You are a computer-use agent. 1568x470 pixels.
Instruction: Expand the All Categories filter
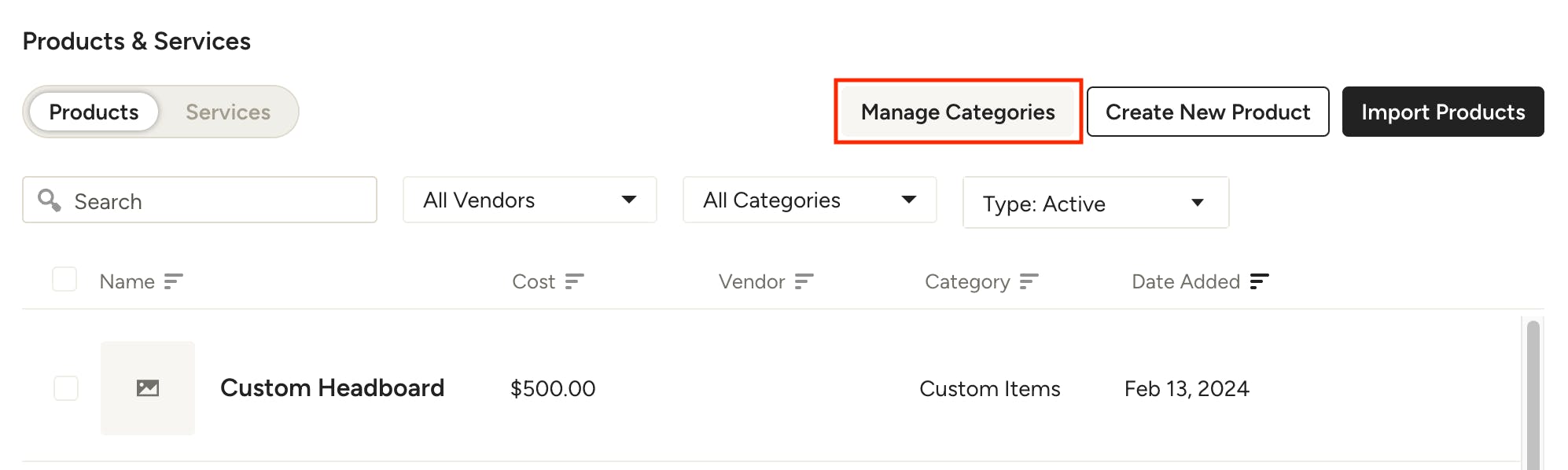pos(810,200)
